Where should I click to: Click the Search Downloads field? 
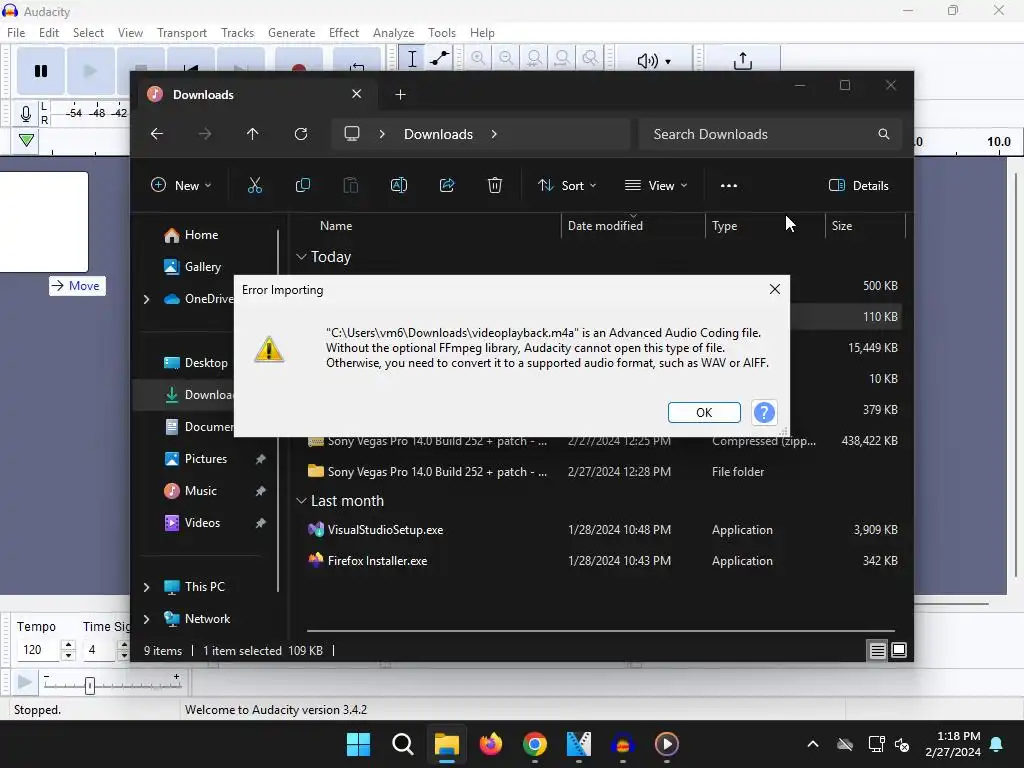point(771,134)
